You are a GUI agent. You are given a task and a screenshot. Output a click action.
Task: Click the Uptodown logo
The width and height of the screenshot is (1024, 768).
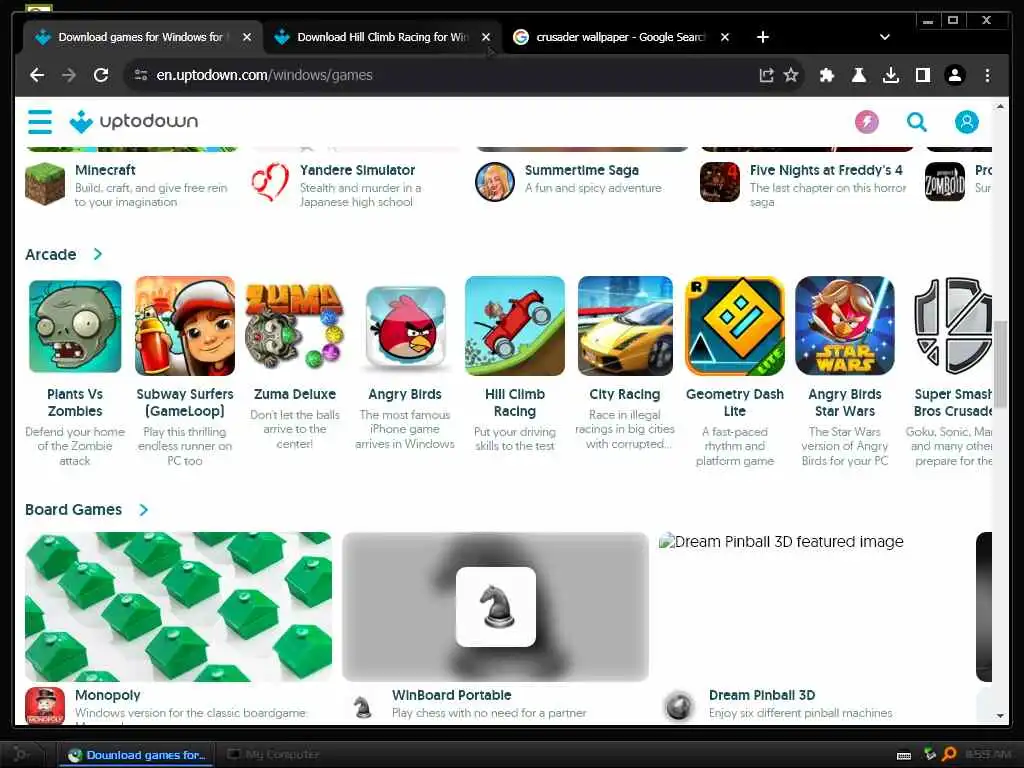[x=134, y=121]
